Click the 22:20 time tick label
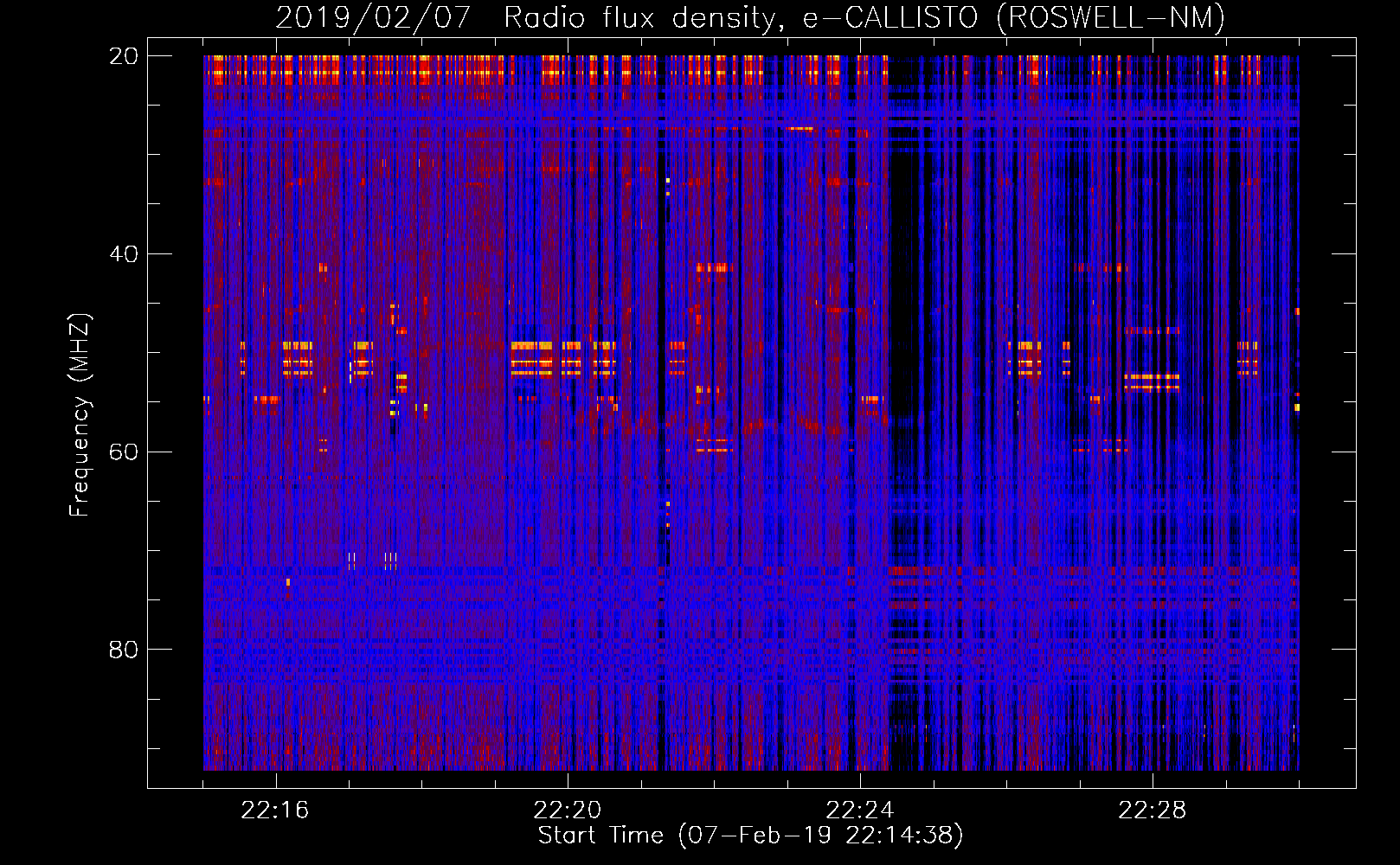This screenshot has height=865, width=1400. coord(568,811)
